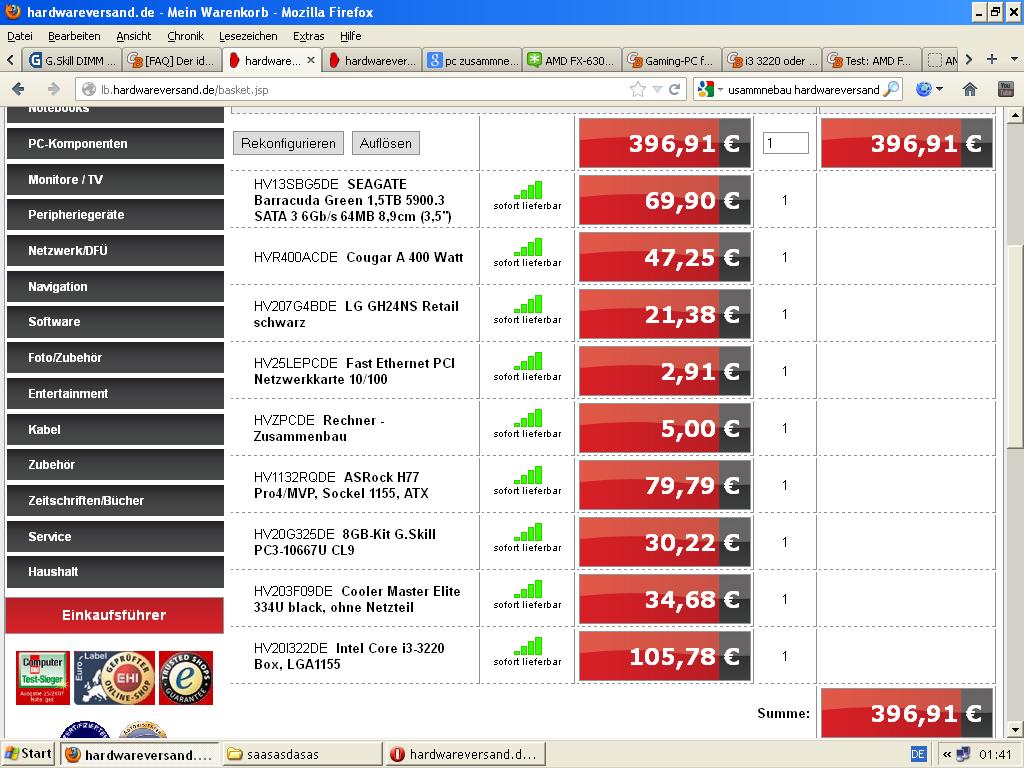The height and width of the screenshot is (768, 1024).
Task: Click Computer Bild Test-Sieger badge
Action: pyautogui.click(x=42, y=677)
